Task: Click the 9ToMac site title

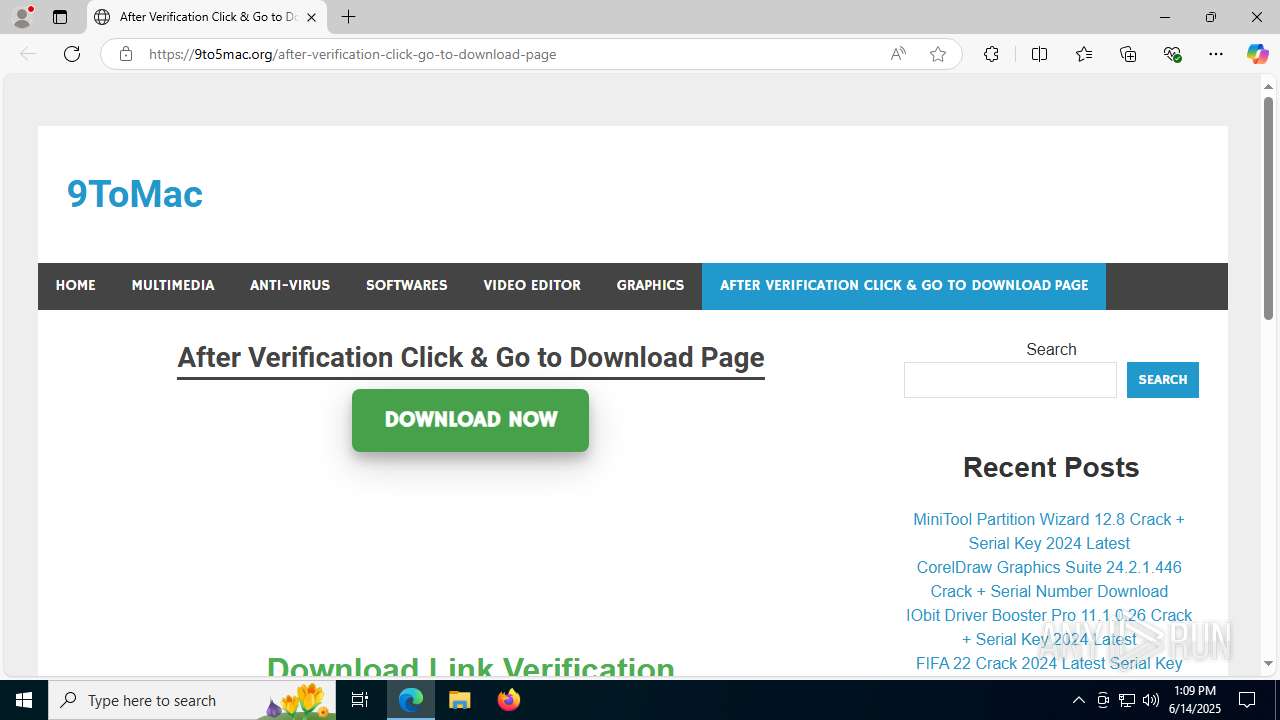Action: click(x=135, y=194)
